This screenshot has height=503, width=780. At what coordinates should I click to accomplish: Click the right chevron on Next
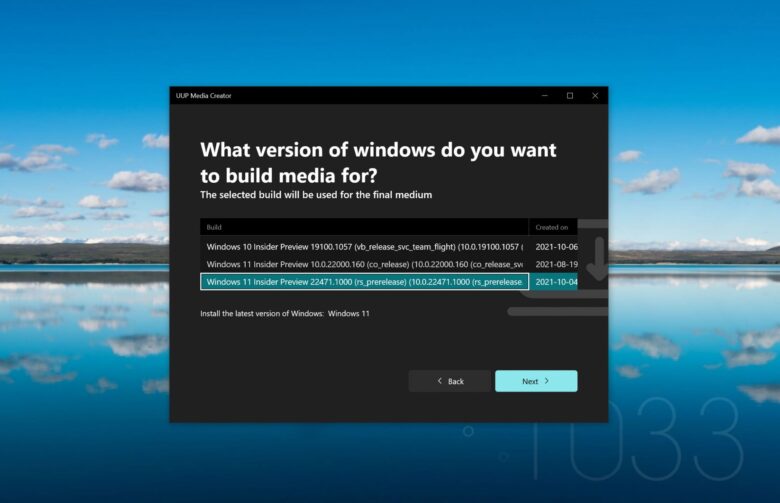click(547, 381)
